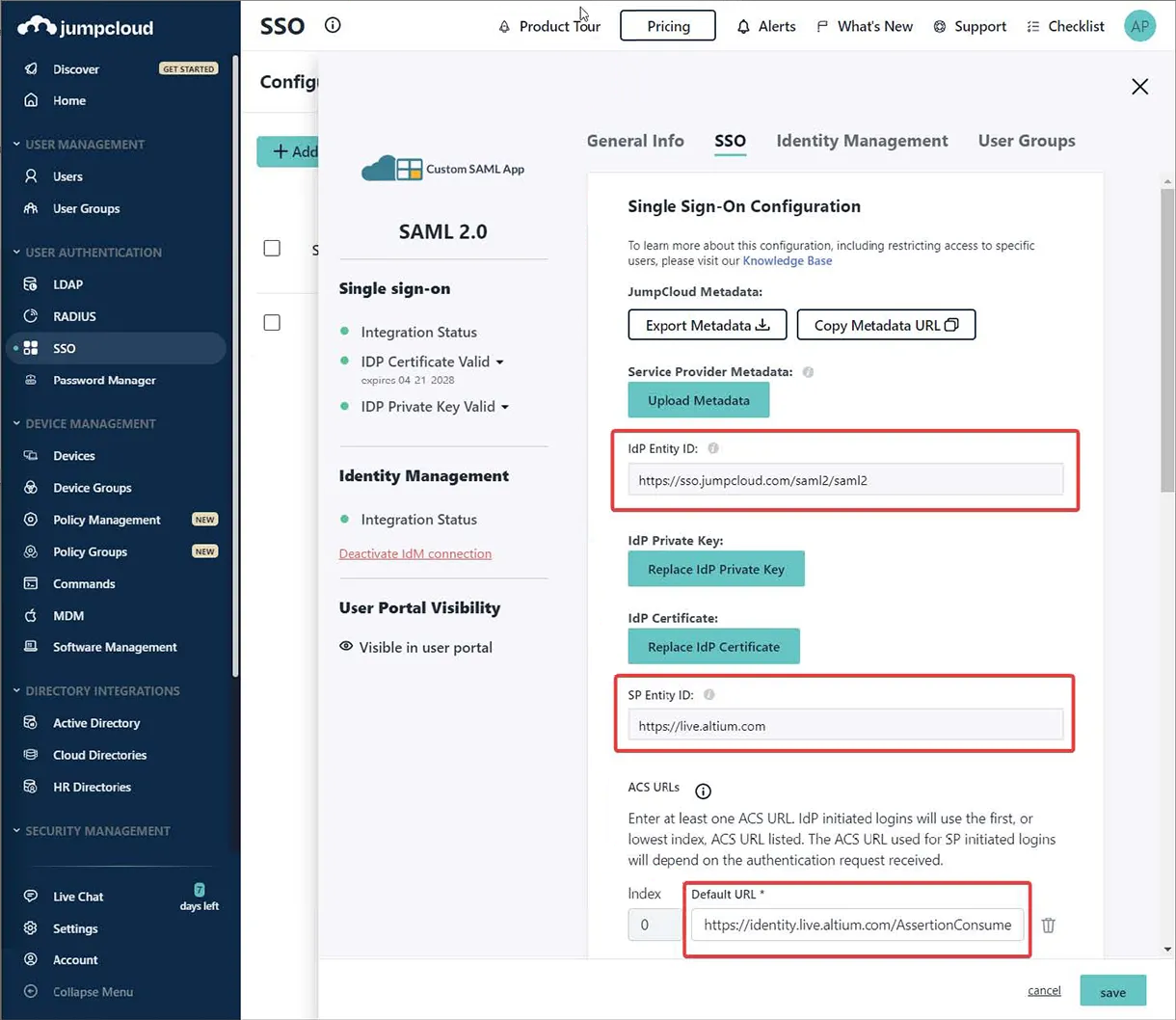This screenshot has height=1020, width=1176.
Task: Click the info icon beside SP Entity ID
Action: point(709,695)
